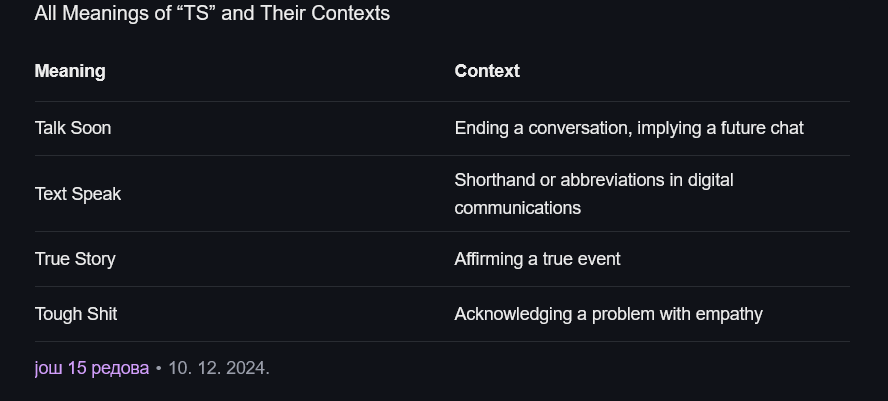Click the Text Speak table cell
This screenshot has width=888, height=401.
[x=78, y=194]
